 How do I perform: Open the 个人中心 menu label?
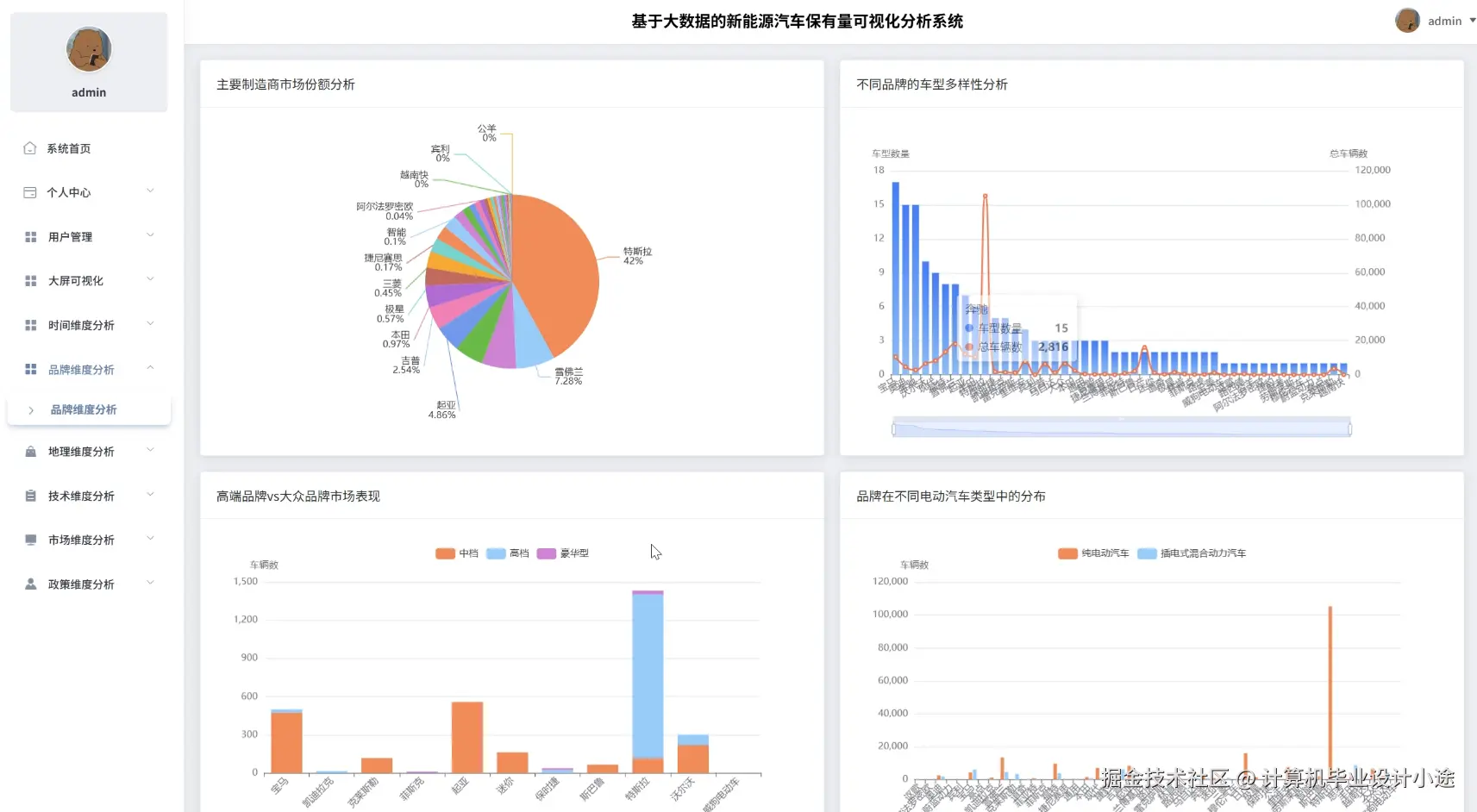pyautogui.click(x=69, y=192)
